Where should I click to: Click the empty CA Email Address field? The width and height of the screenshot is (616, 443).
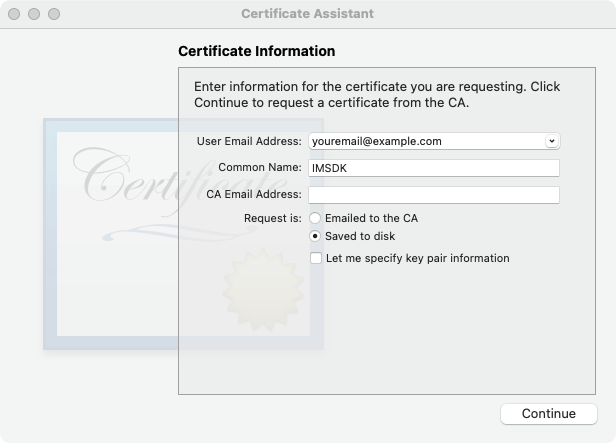pyautogui.click(x=434, y=195)
